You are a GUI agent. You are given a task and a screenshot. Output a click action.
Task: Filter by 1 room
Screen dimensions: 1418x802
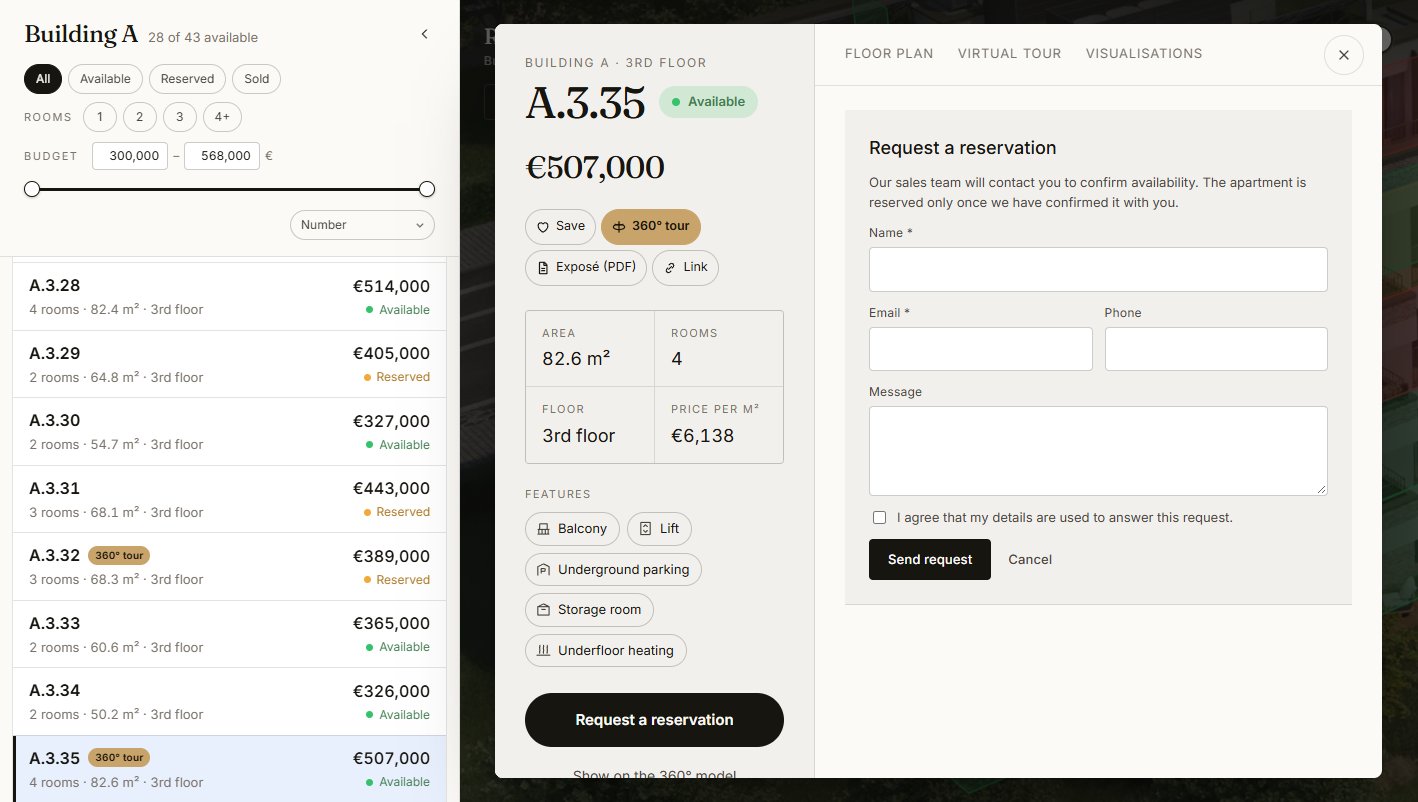100,117
